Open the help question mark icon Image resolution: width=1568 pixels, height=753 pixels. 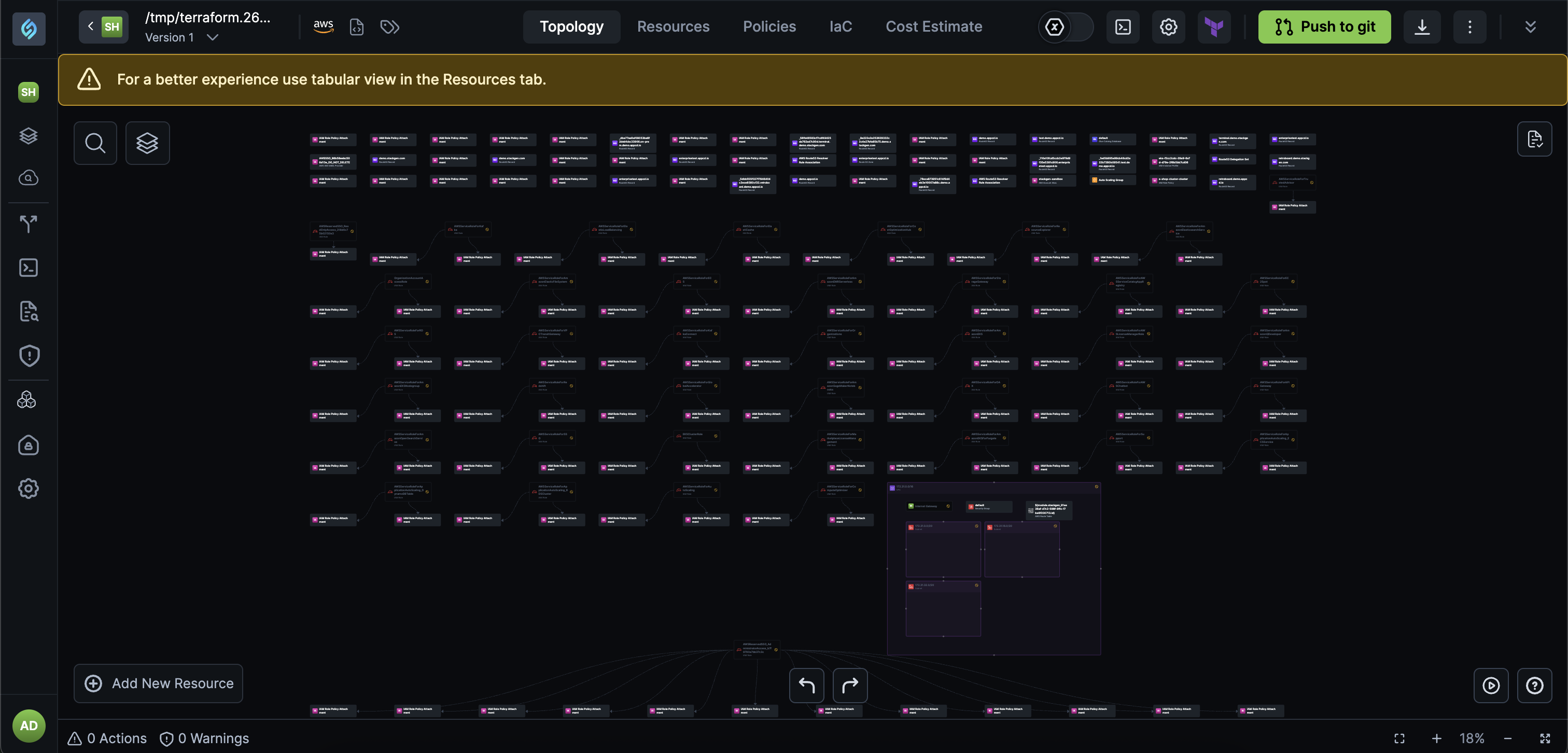click(x=1534, y=686)
